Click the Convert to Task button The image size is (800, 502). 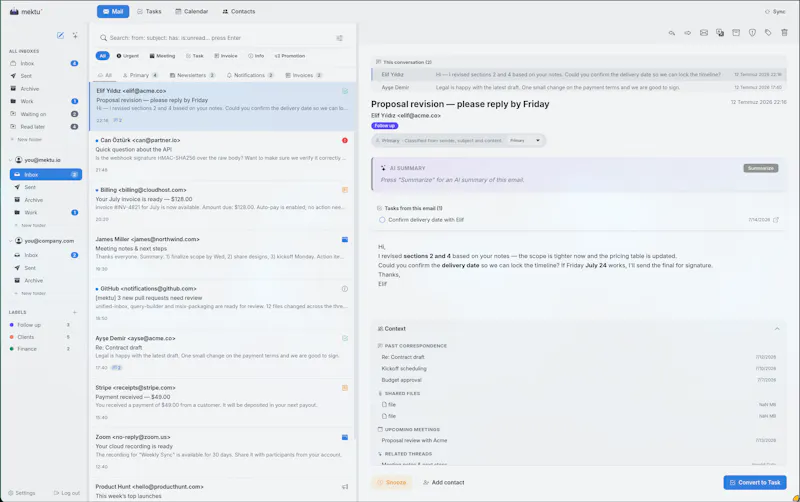click(x=755, y=483)
